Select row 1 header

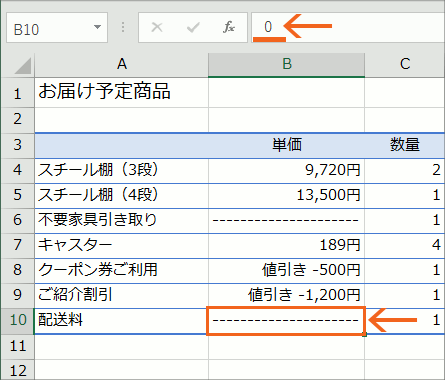(x=17, y=93)
